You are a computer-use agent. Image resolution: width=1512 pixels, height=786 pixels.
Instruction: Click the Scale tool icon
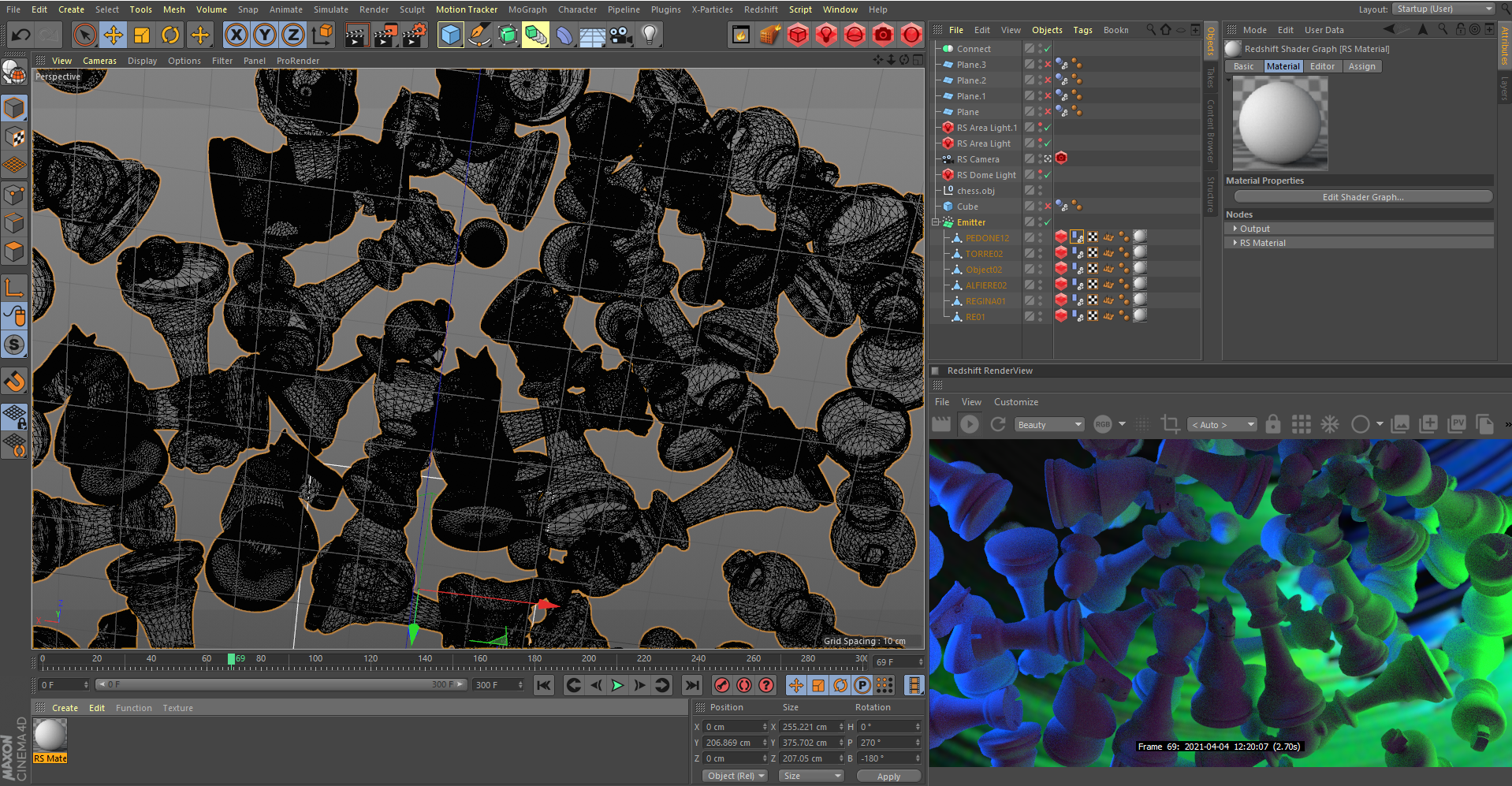pos(142,35)
